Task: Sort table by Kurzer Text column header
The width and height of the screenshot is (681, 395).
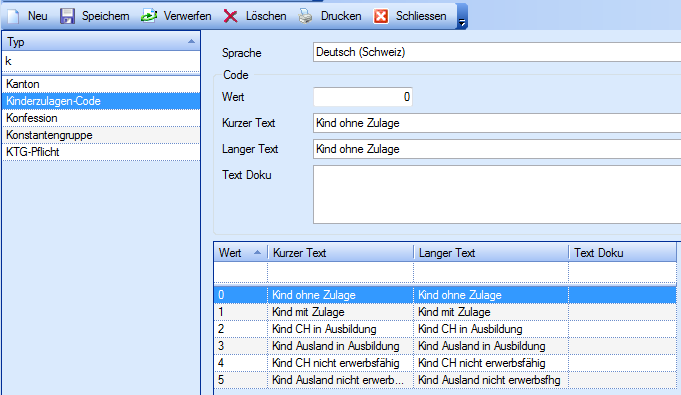Action: (x=340, y=252)
